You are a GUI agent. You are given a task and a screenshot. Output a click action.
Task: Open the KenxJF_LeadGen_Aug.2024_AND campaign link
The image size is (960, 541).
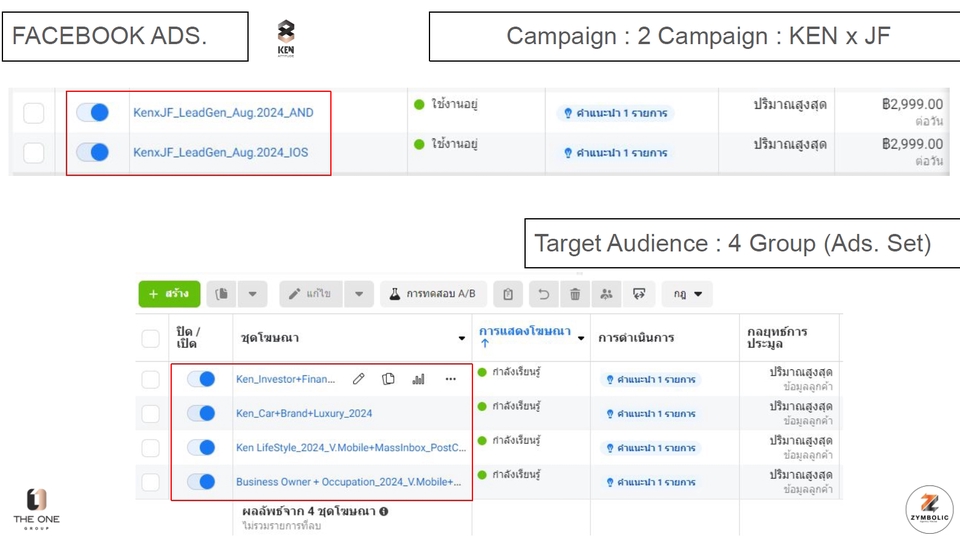point(223,113)
